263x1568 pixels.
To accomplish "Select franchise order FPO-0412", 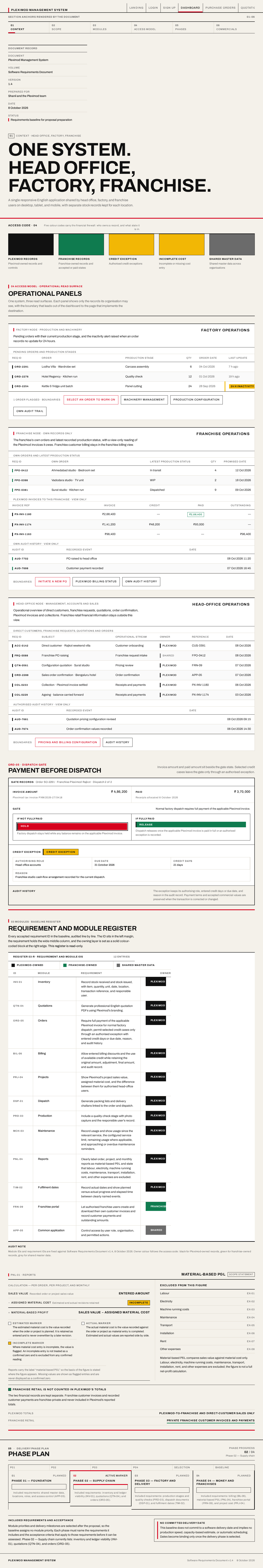I will [x=132, y=470].
